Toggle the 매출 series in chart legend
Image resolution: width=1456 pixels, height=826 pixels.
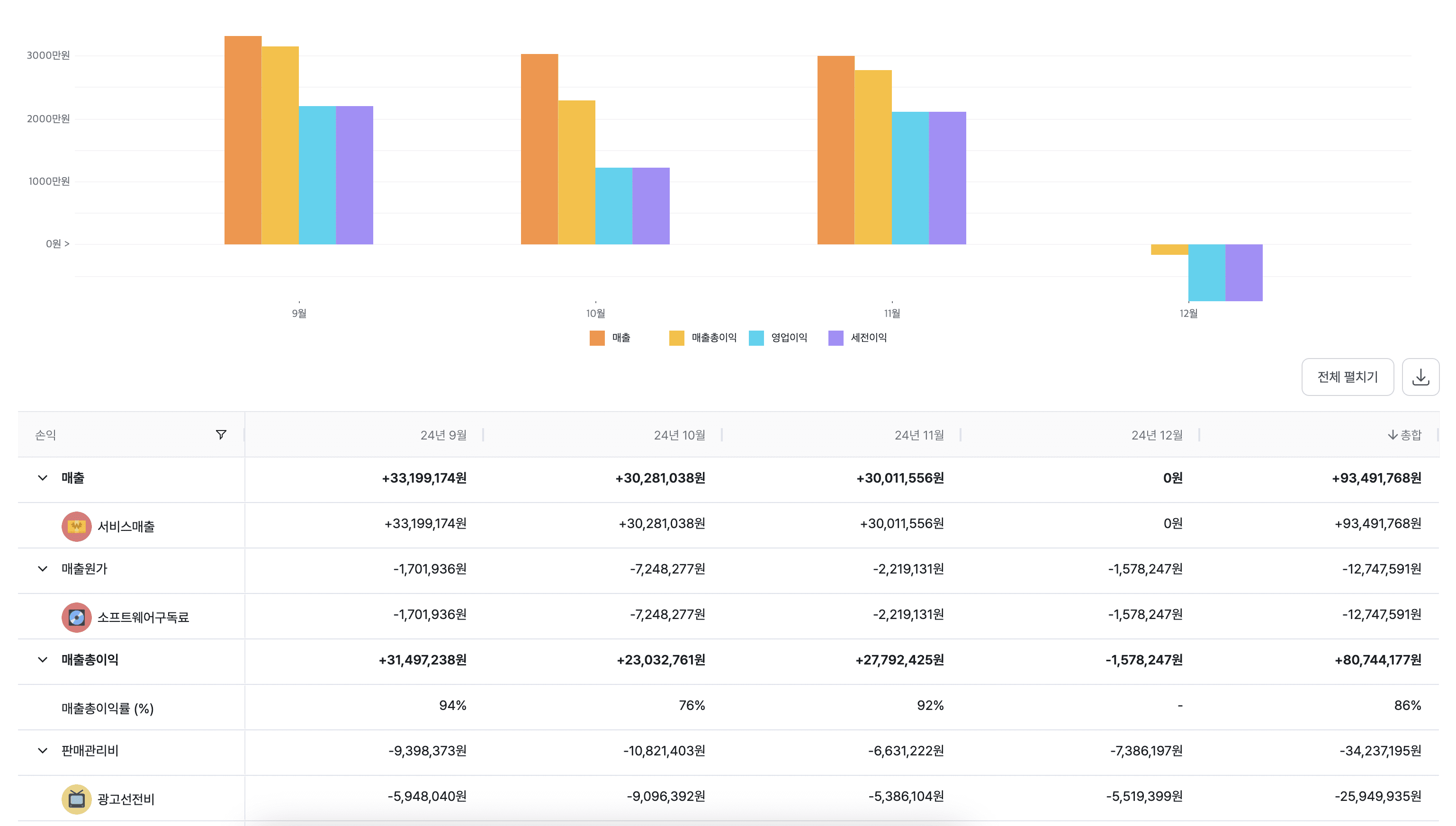(620, 338)
